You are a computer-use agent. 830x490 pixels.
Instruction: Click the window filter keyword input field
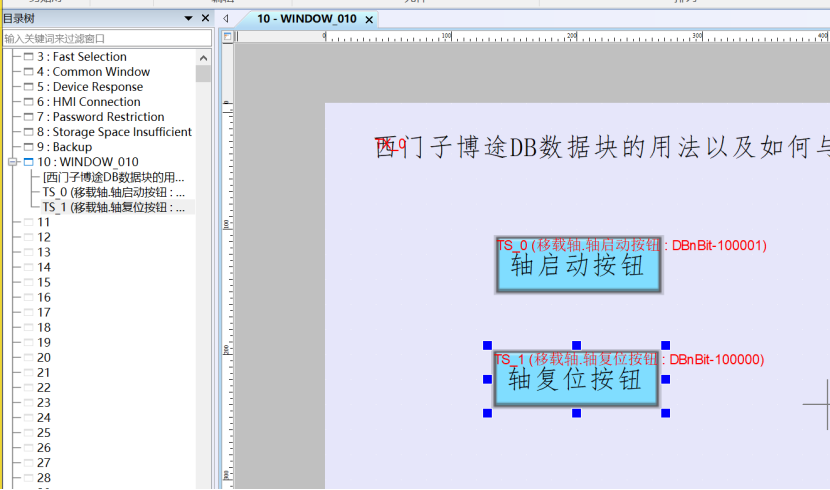[x=107, y=38]
